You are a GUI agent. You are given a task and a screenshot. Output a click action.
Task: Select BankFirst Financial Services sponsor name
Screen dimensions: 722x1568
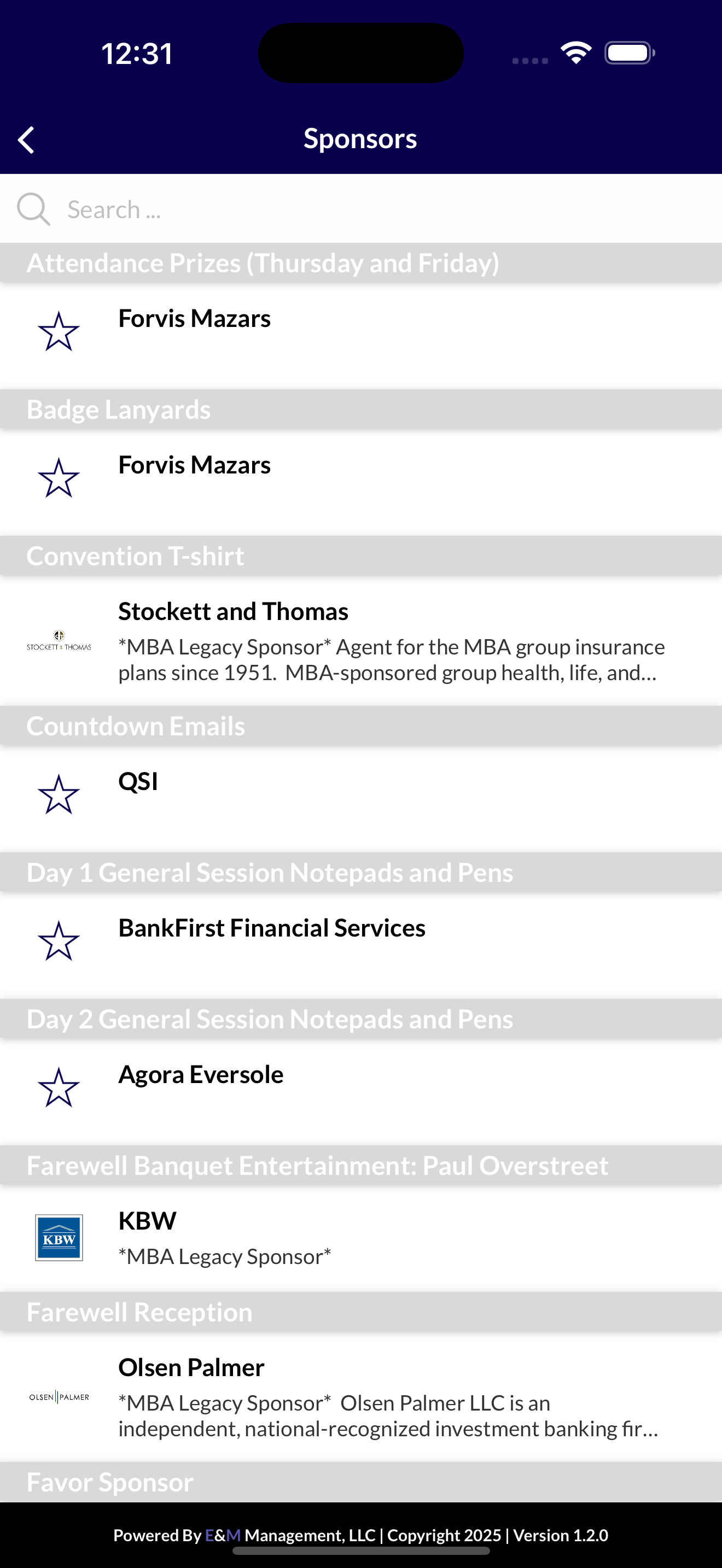pyautogui.click(x=271, y=928)
